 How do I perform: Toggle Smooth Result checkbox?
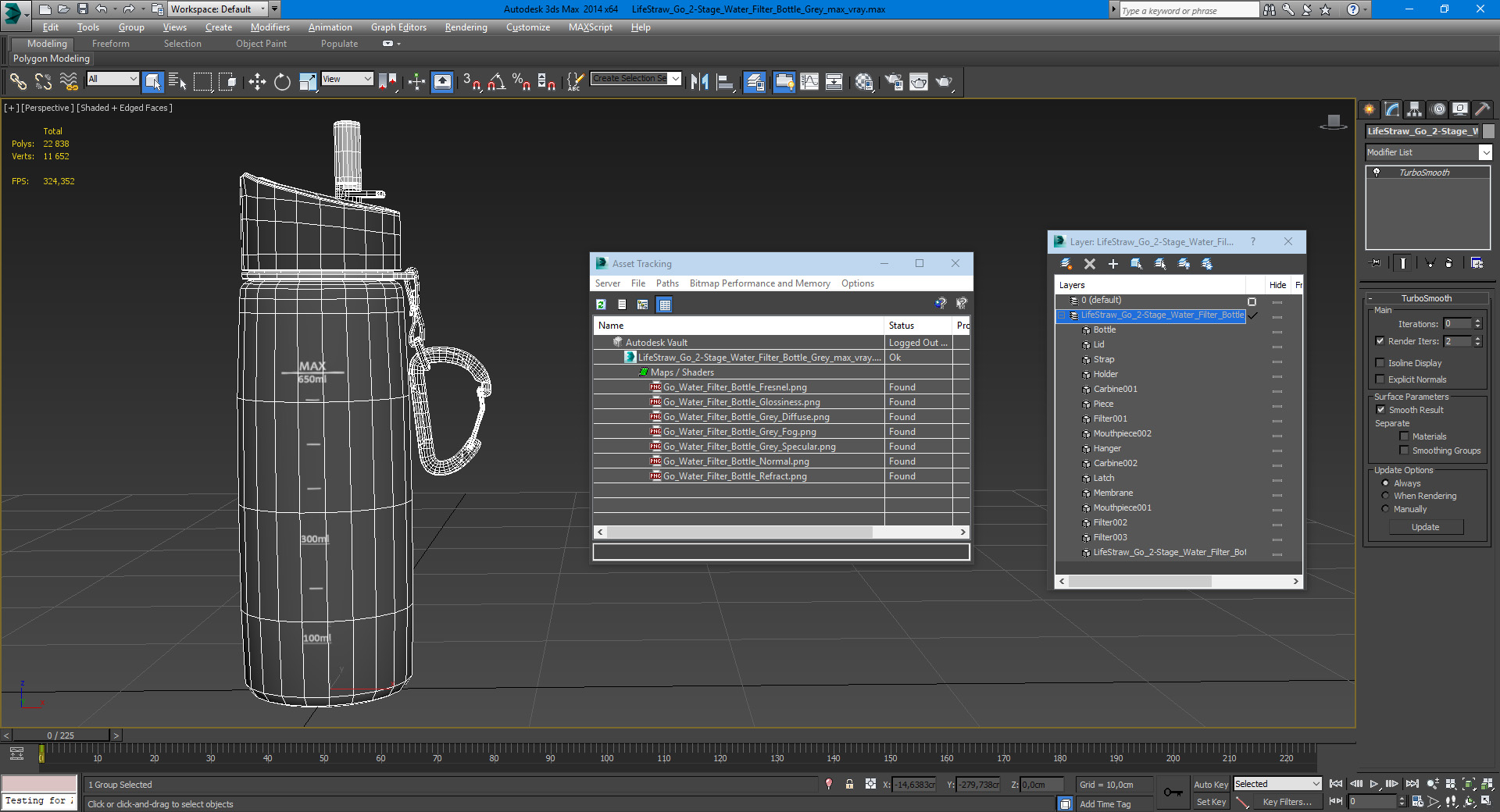(x=1380, y=410)
